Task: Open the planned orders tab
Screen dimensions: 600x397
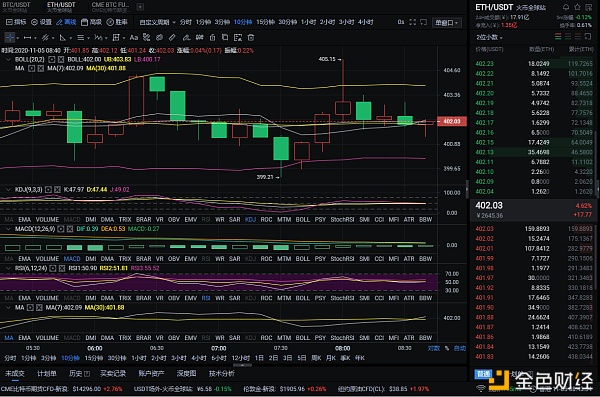Action: tap(47, 374)
